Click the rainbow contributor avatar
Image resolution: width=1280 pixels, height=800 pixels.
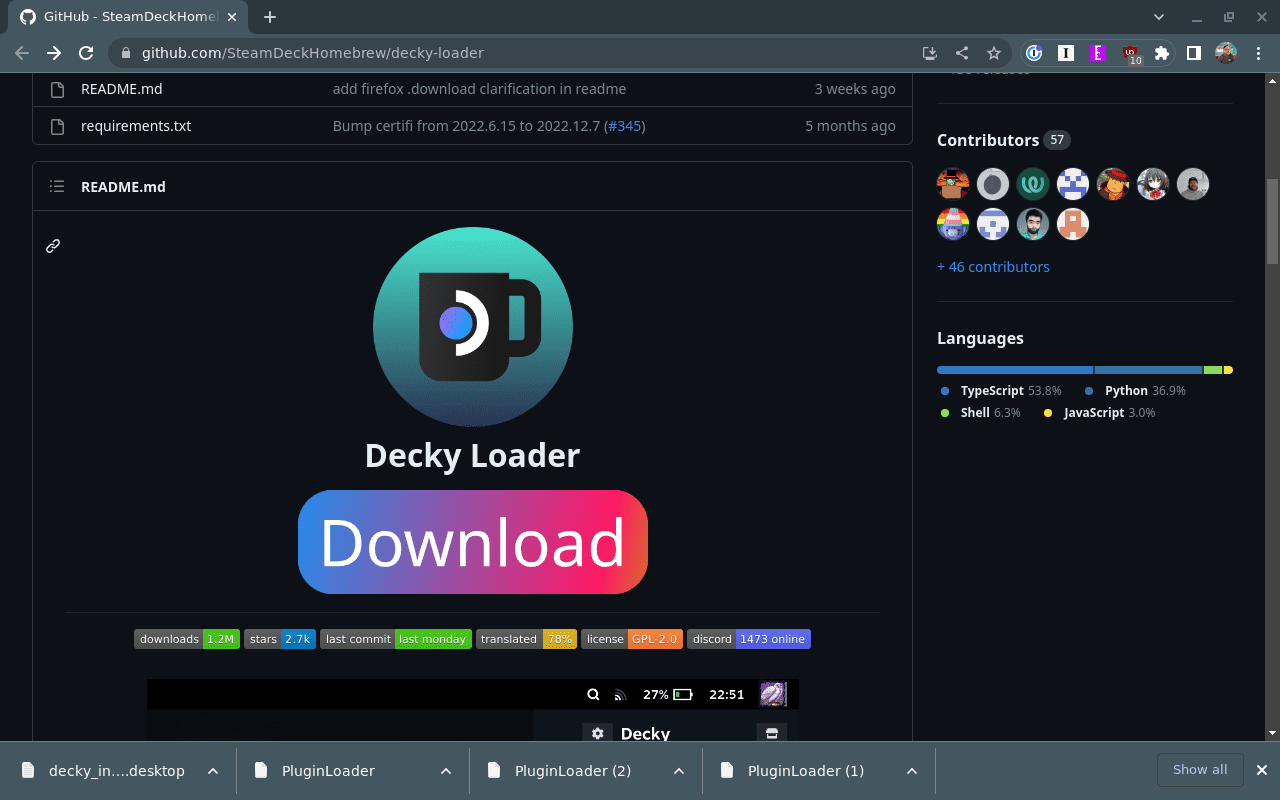(953, 224)
